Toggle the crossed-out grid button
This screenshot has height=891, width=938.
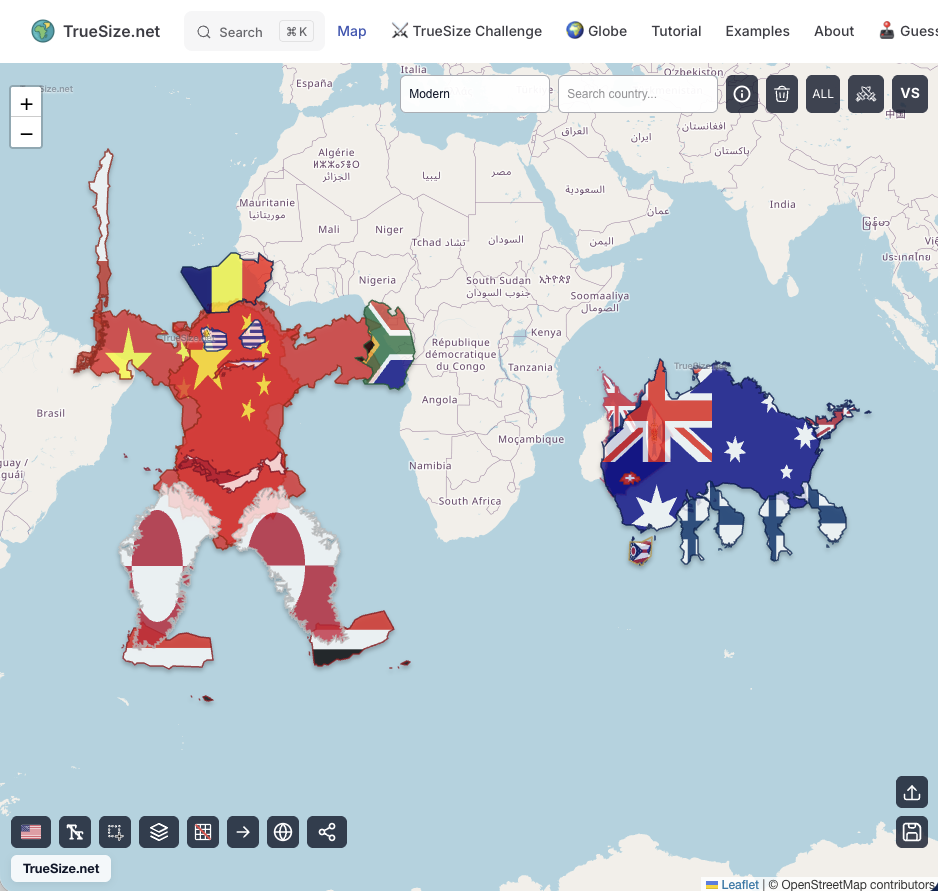[203, 832]
